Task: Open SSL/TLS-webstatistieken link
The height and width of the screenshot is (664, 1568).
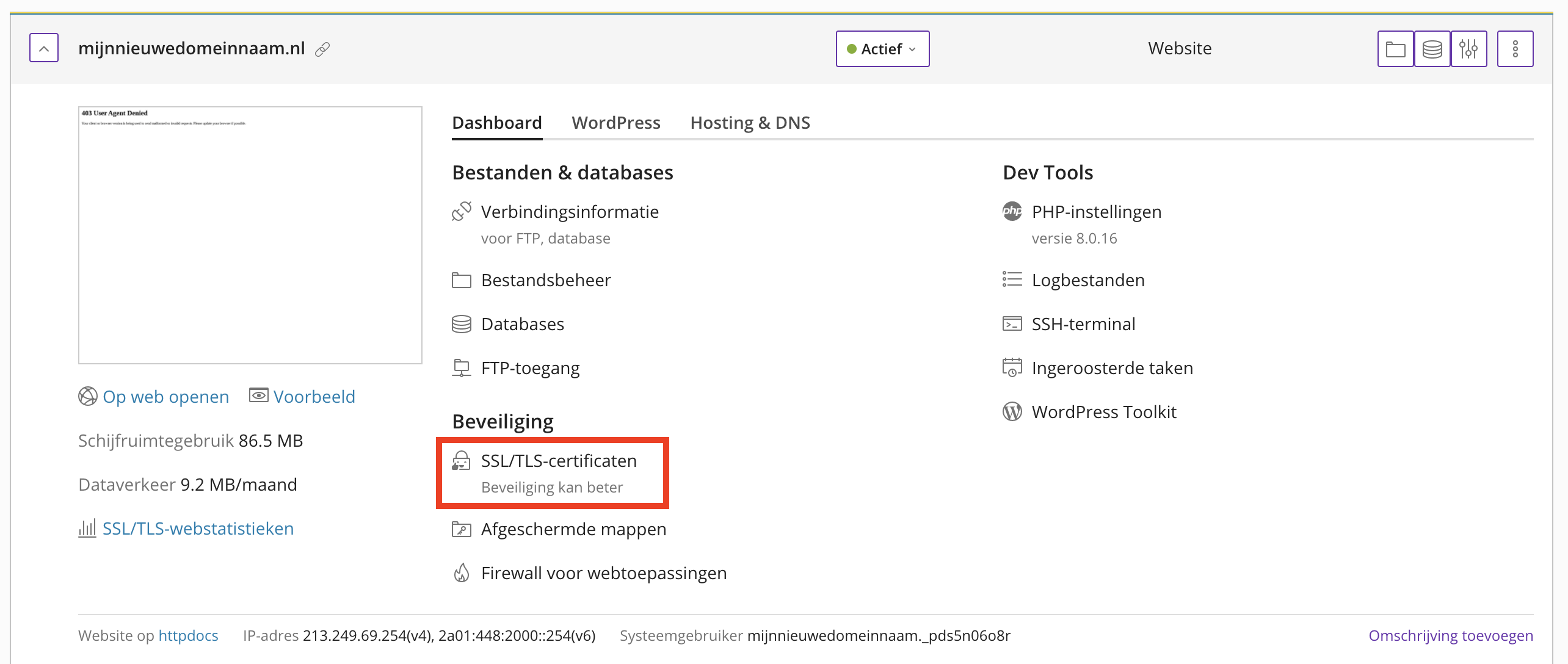Action: click(x=198, y=529)
